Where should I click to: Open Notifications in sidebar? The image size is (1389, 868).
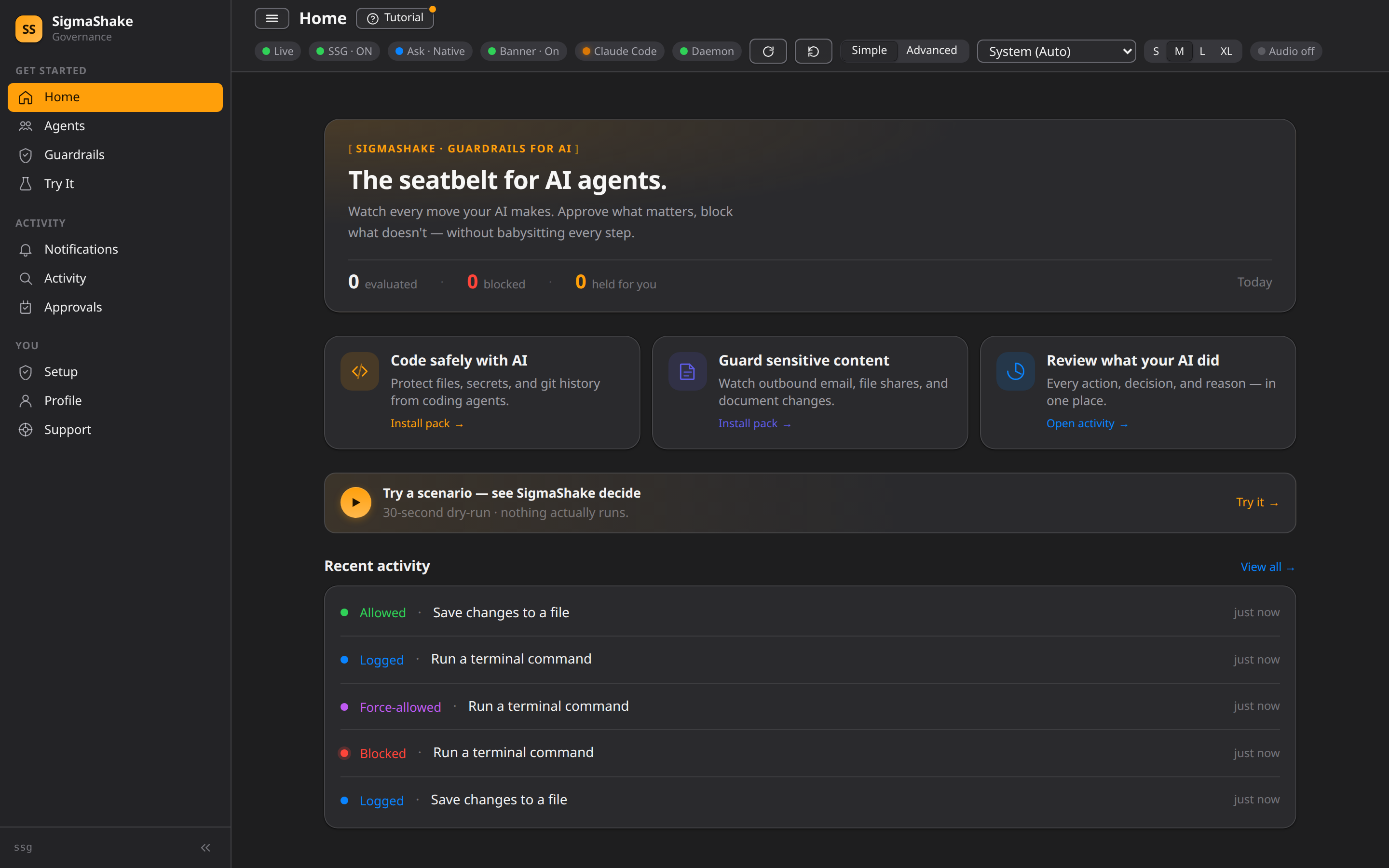point(115,250)
